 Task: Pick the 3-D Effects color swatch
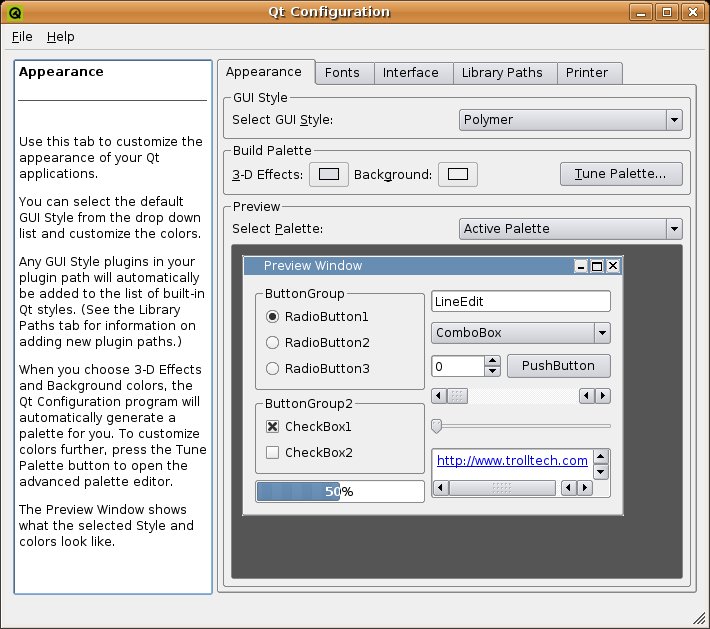click(x=328, y=175)
